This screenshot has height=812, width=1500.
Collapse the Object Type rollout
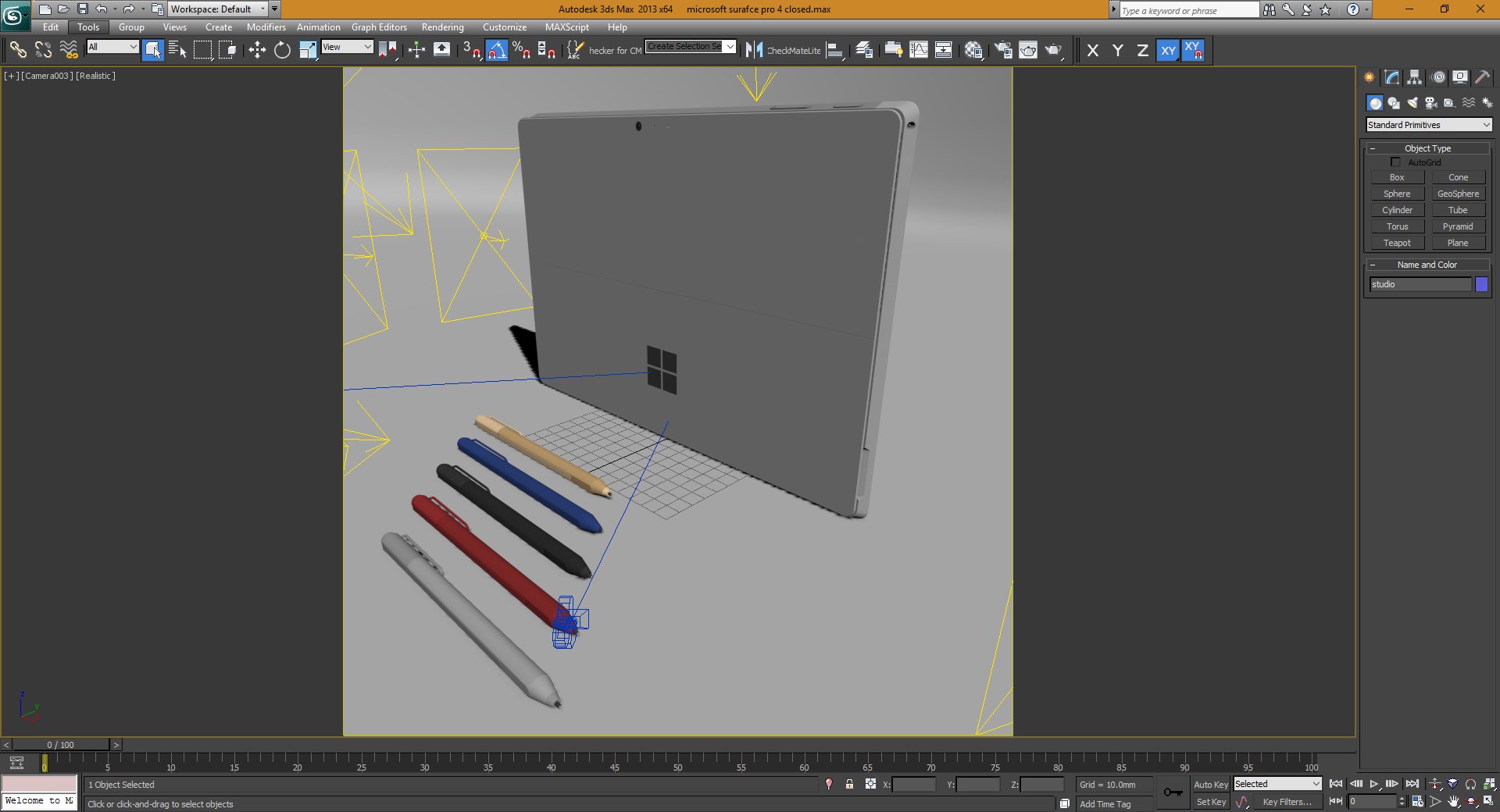coord(1427,148)
